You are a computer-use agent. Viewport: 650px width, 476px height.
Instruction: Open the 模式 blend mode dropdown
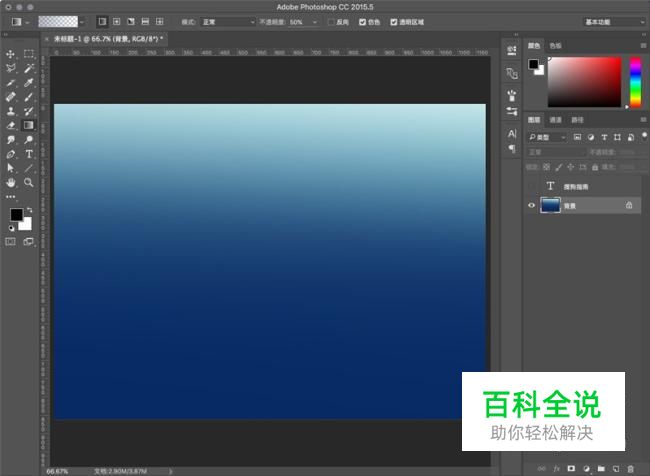230,21
